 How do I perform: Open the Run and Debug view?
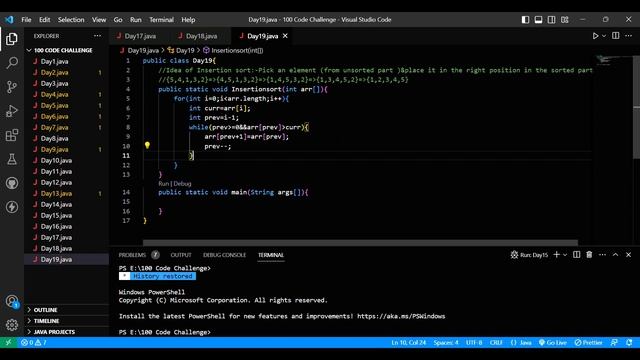coord(12,111)
